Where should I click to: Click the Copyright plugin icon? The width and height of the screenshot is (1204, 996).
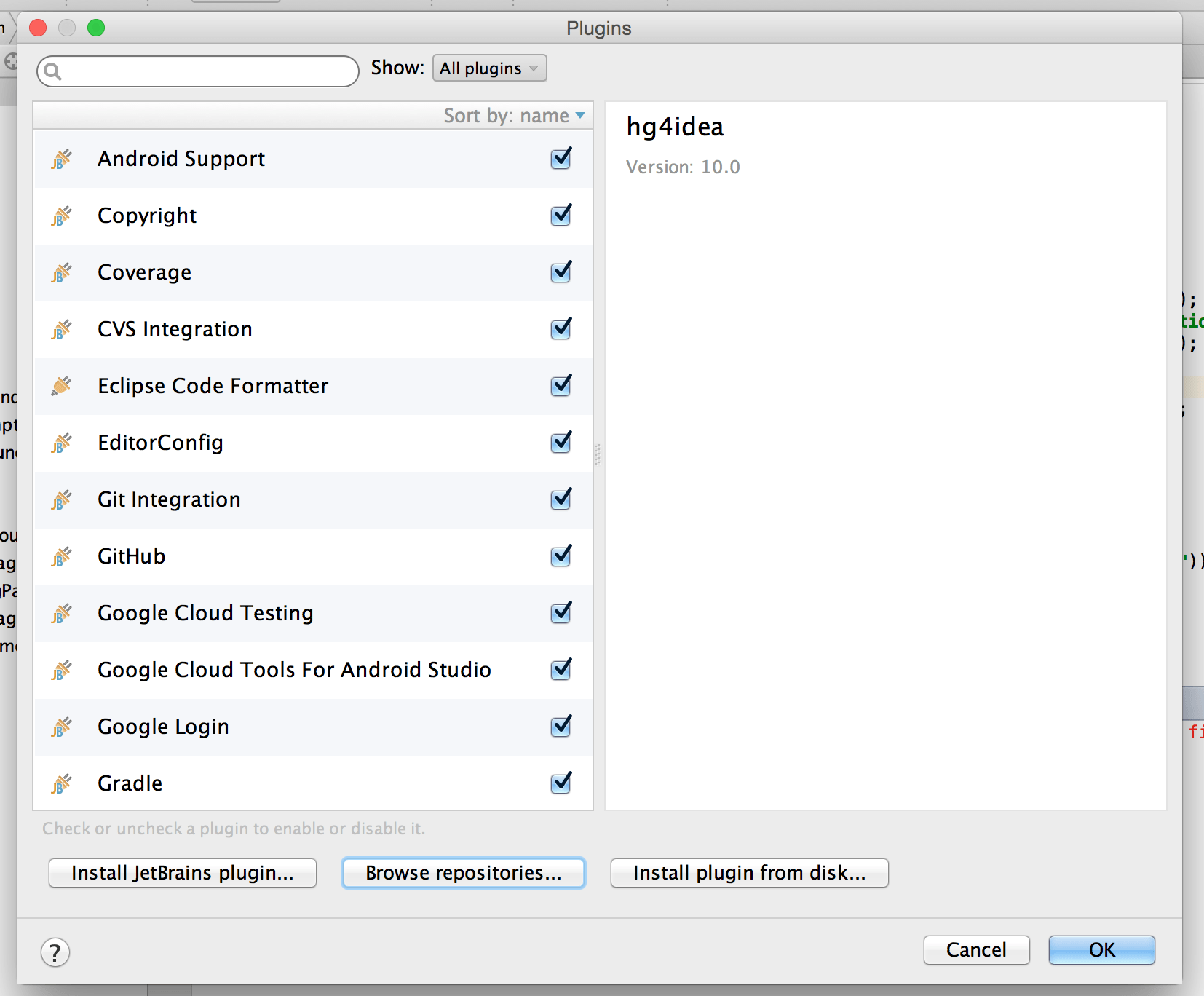coord(62,216)
